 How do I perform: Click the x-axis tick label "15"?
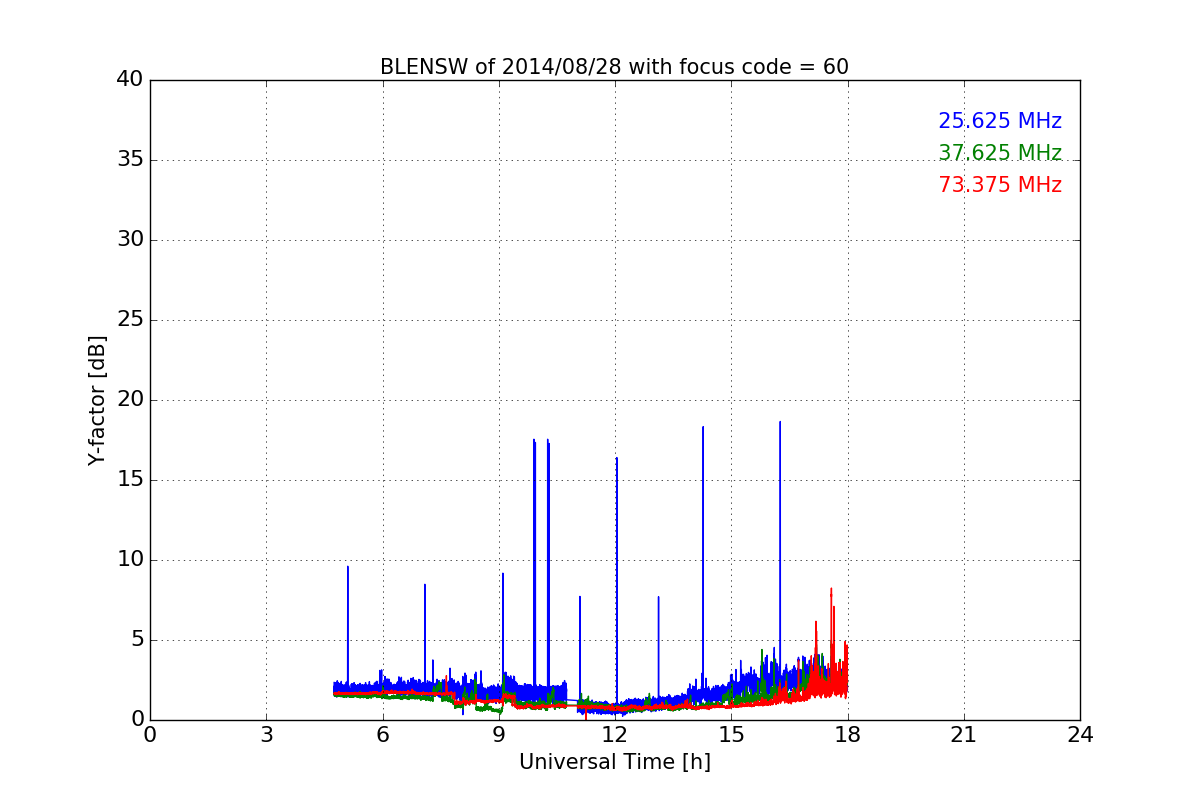[731, 733]
